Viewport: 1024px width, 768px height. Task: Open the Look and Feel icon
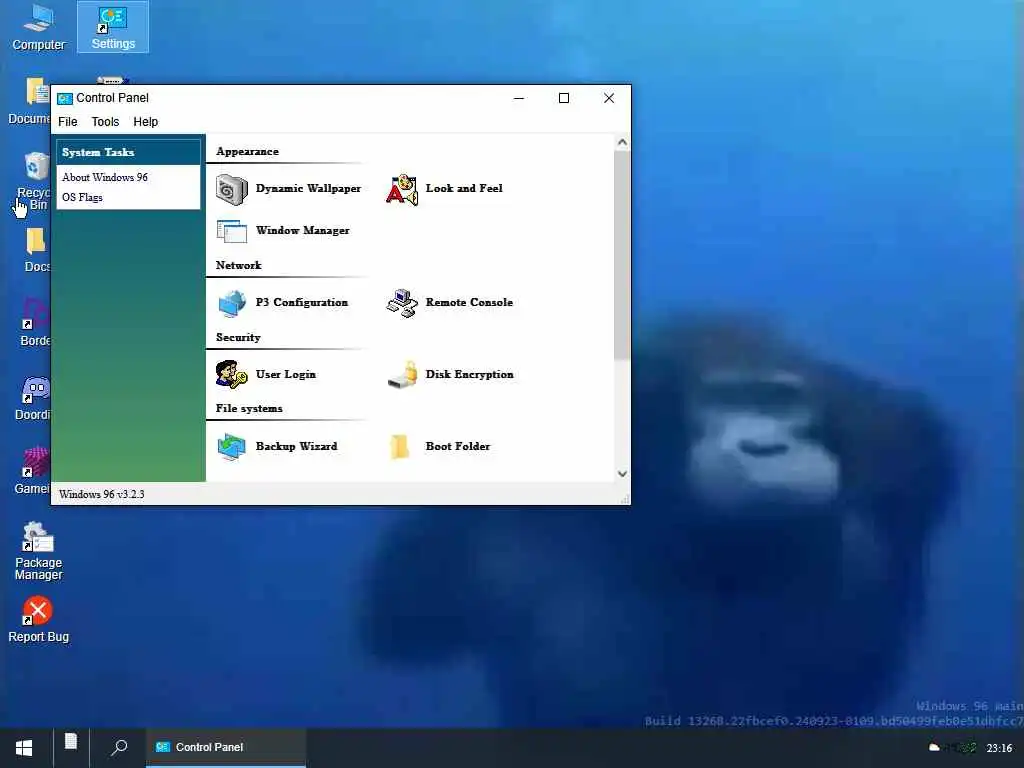402,190
